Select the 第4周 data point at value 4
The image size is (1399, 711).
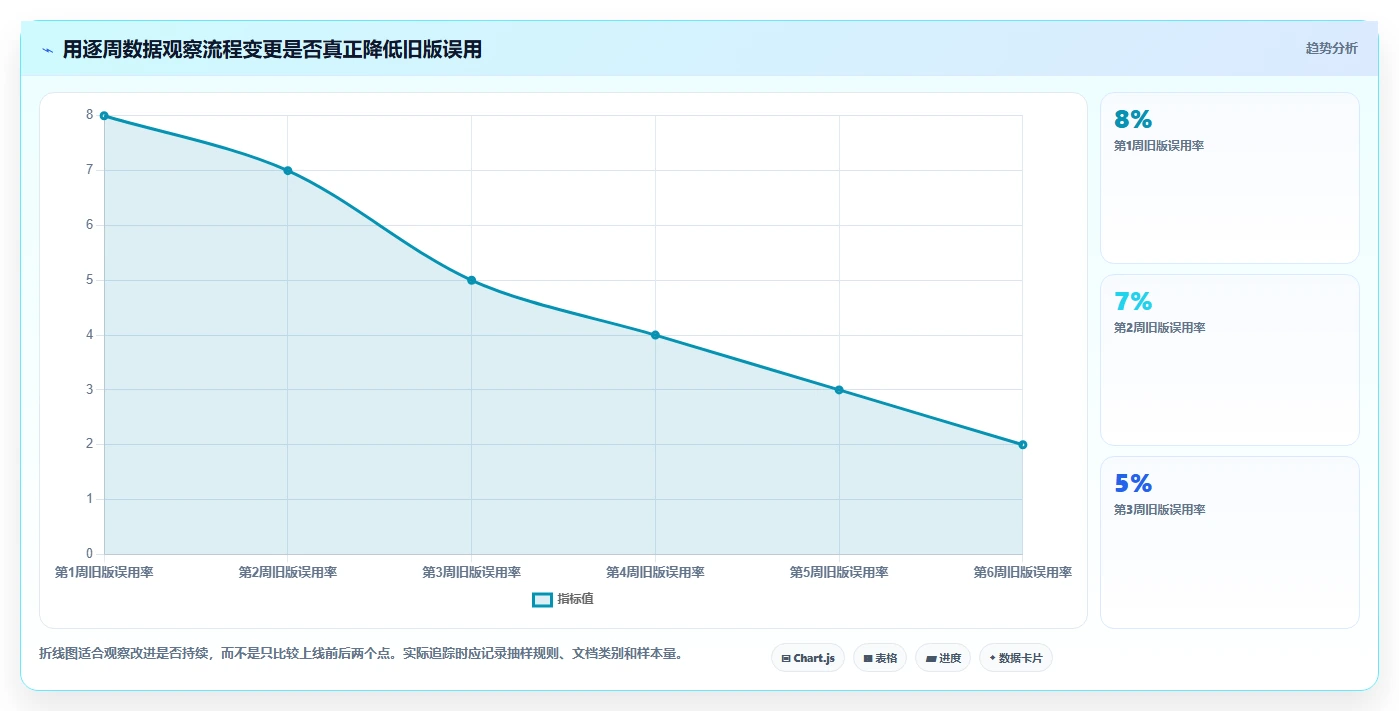pyautogui.click(x=655, y=335)
